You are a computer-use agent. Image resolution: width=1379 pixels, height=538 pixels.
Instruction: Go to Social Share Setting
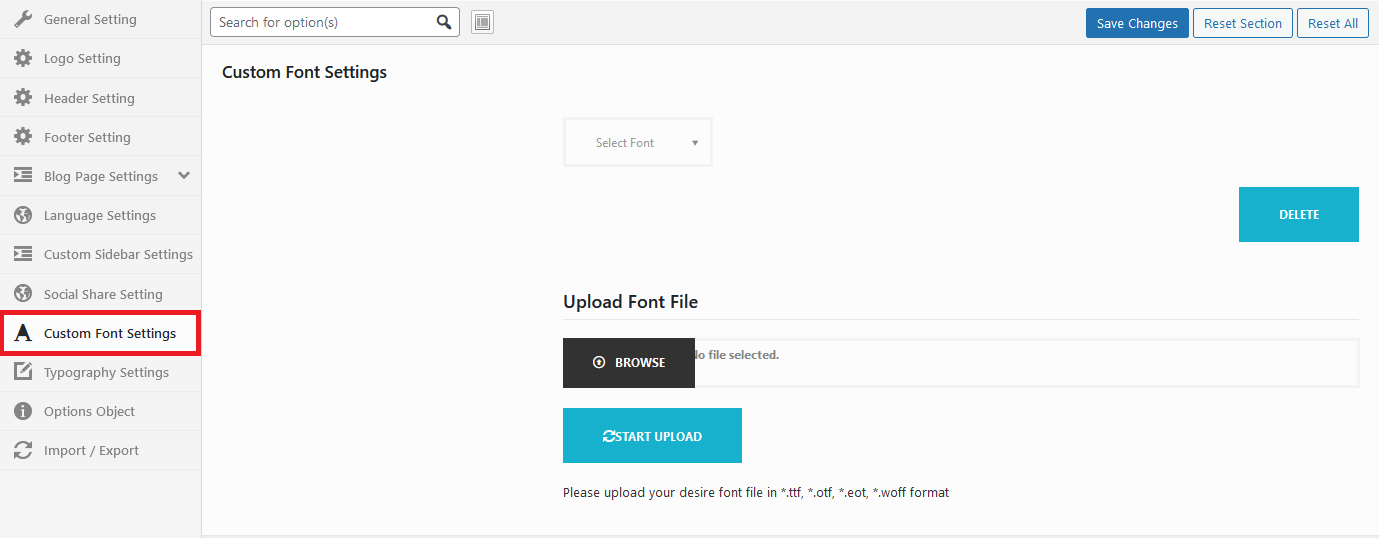pos(103,294)
